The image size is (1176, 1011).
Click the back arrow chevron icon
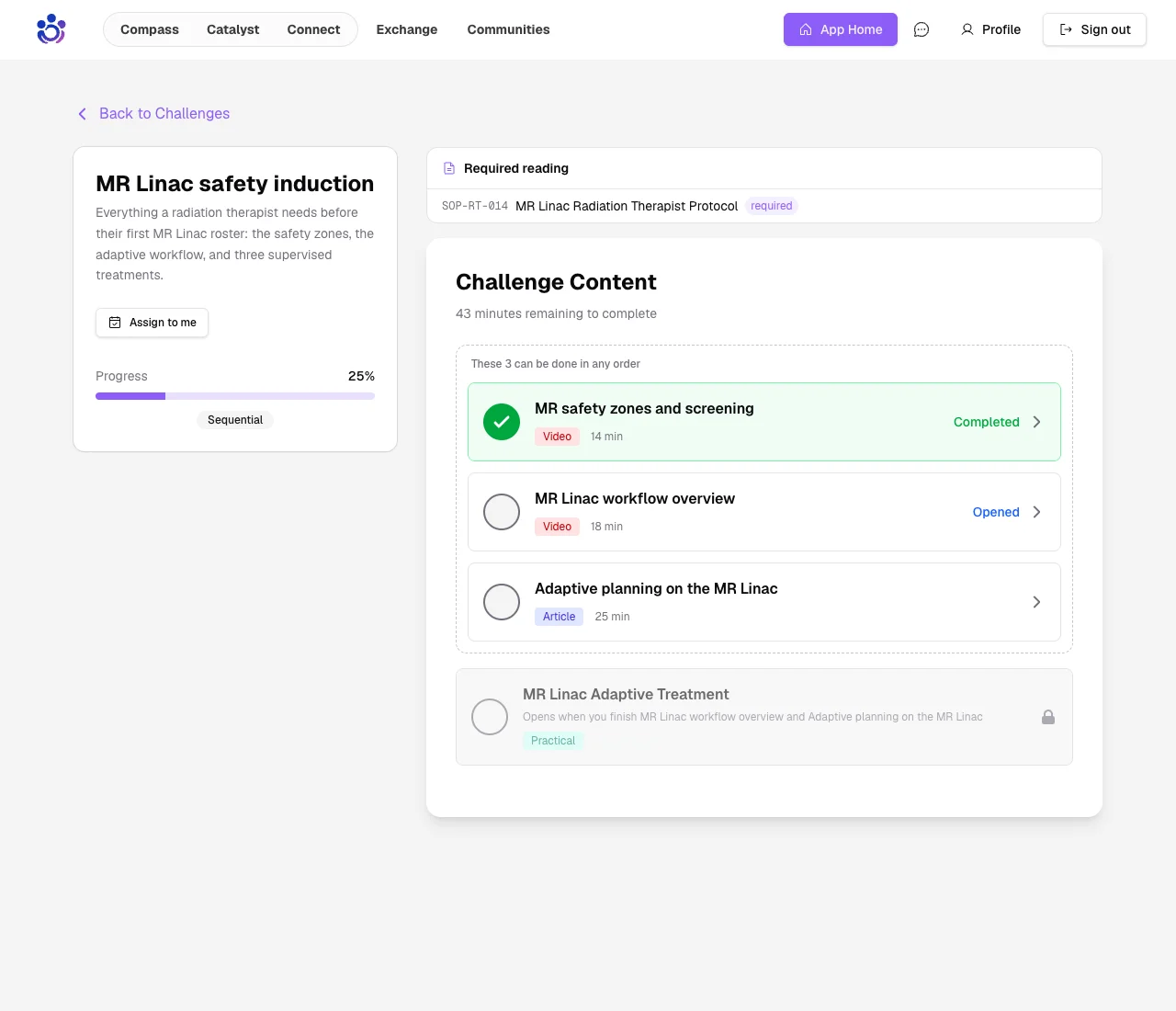coord(82,114)
